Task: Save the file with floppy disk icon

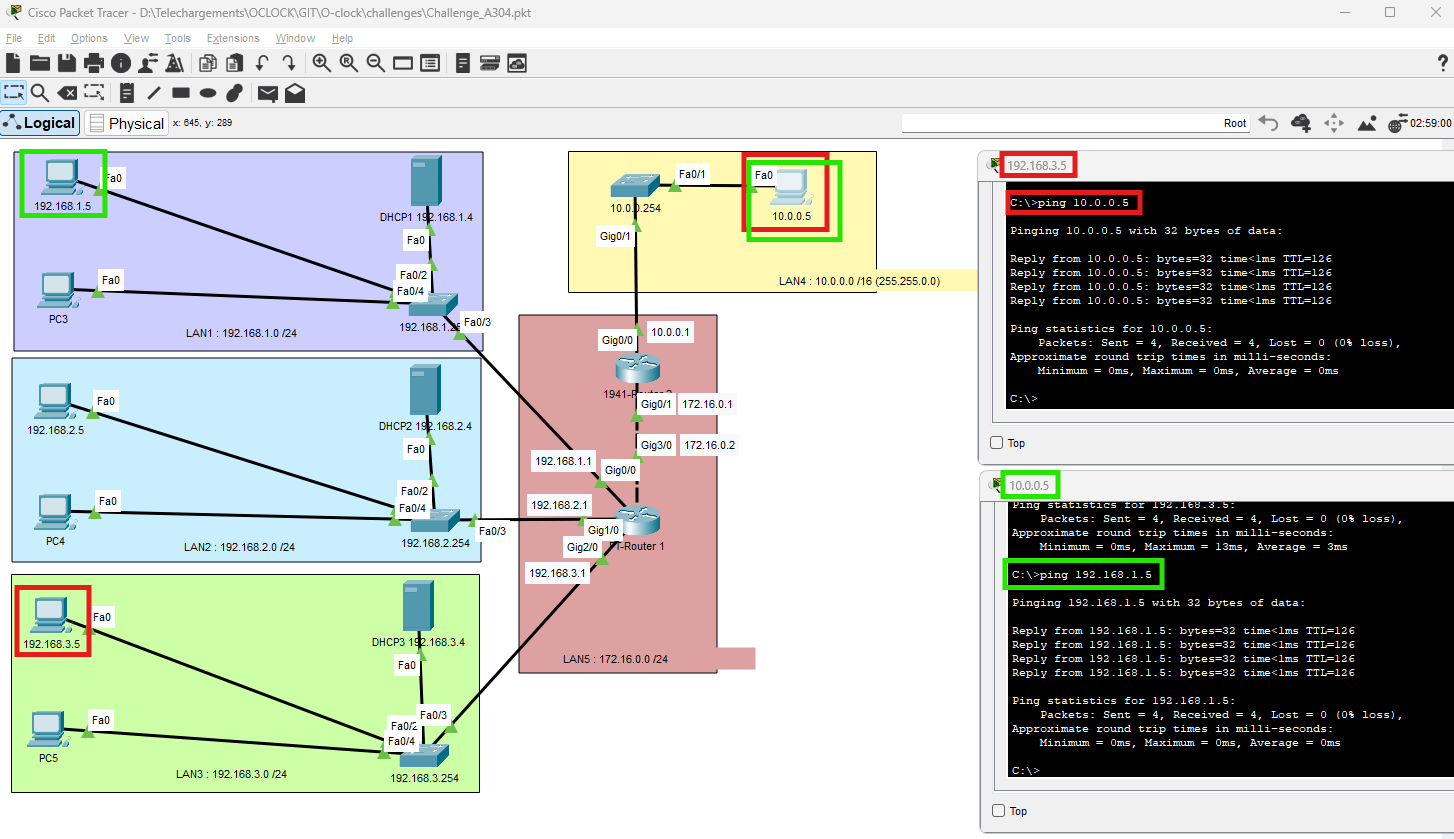Action: [x=67, y=63]
